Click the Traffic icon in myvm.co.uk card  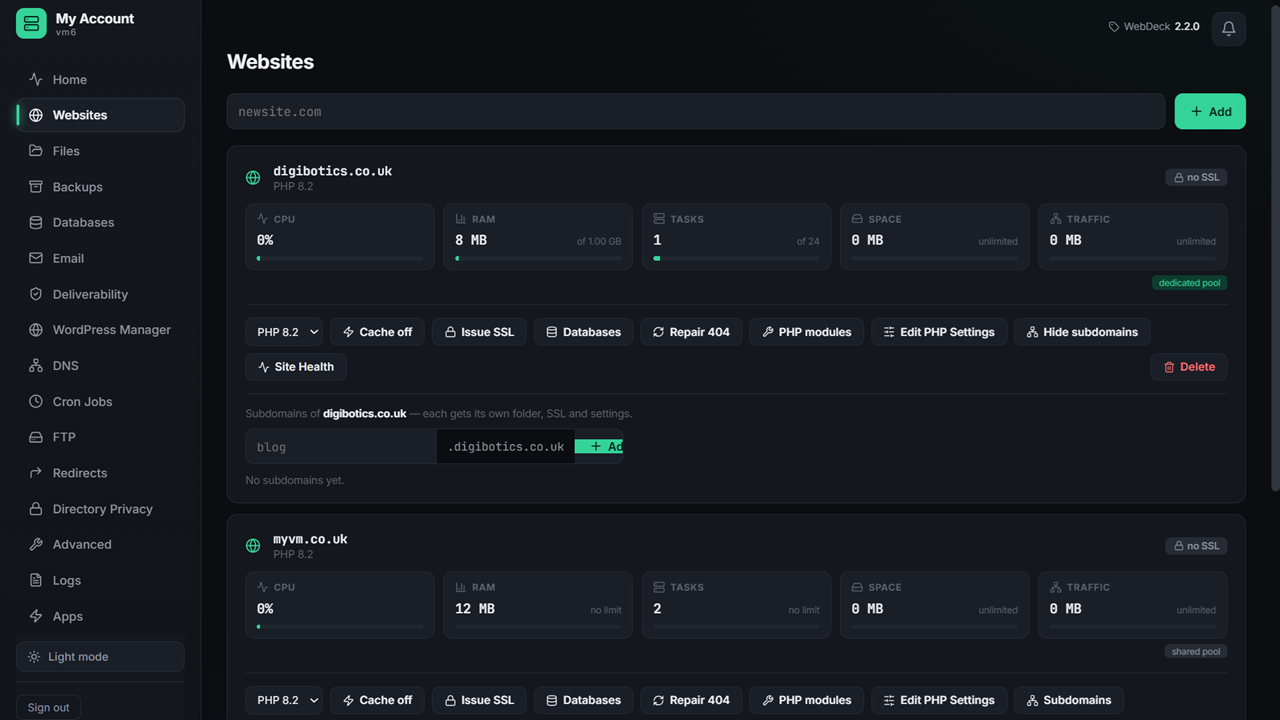pos(1056,587)
